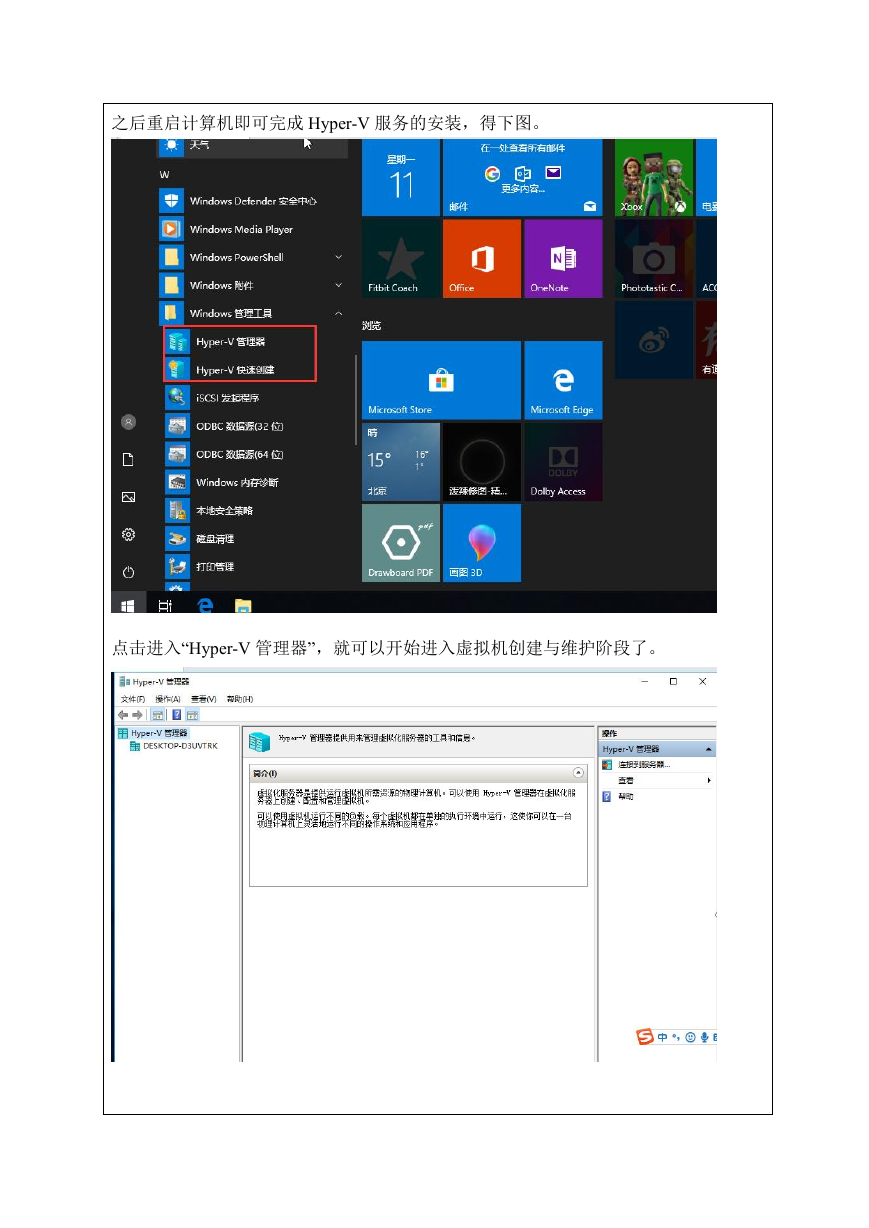Open 打印管理 tool
The image size is (869, 1228).
215,566
